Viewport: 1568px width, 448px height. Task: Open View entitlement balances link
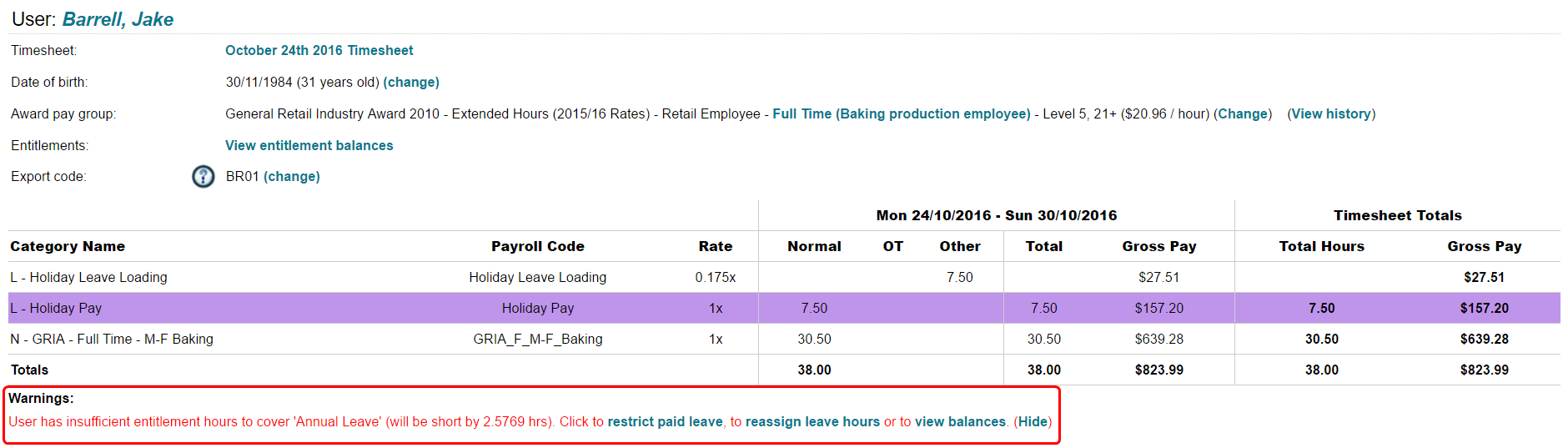(x=309, y=146)
